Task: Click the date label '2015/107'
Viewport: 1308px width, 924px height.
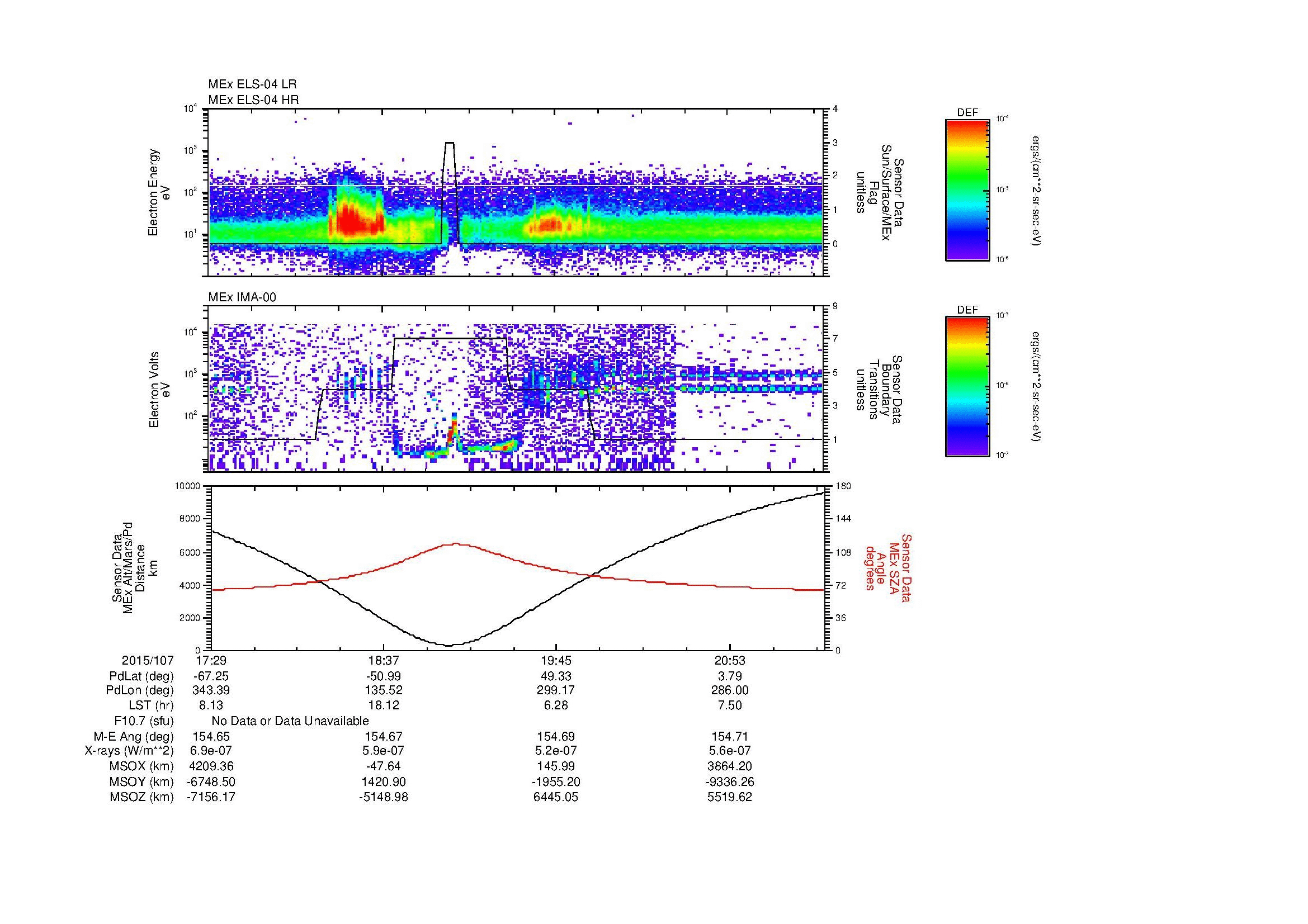Action: (x=148, y=660)
